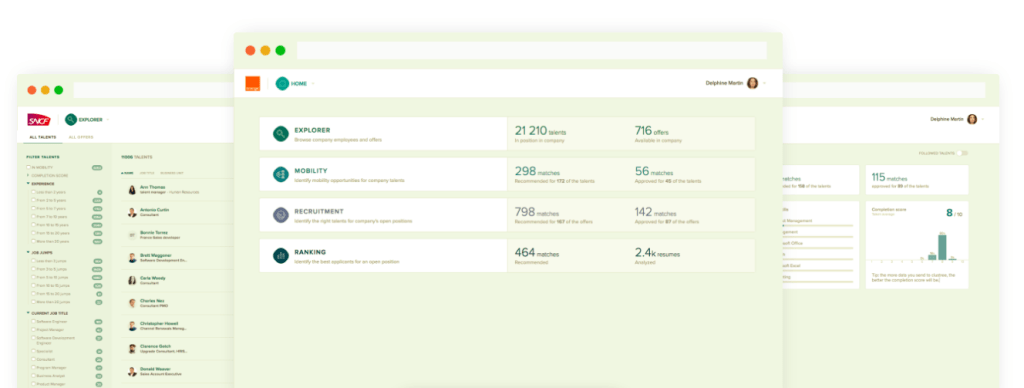Open the Recruitment module icon
The height and width of the screenshot is (388, 1024).
[281, 215]
